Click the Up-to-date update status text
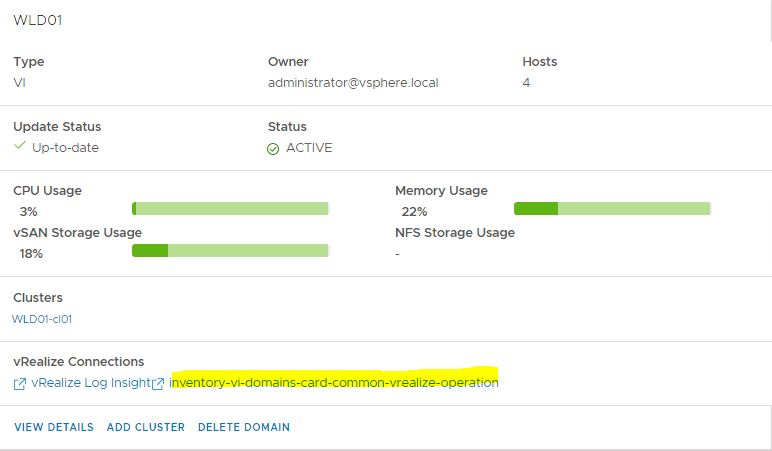 click(x=65, y=148)
